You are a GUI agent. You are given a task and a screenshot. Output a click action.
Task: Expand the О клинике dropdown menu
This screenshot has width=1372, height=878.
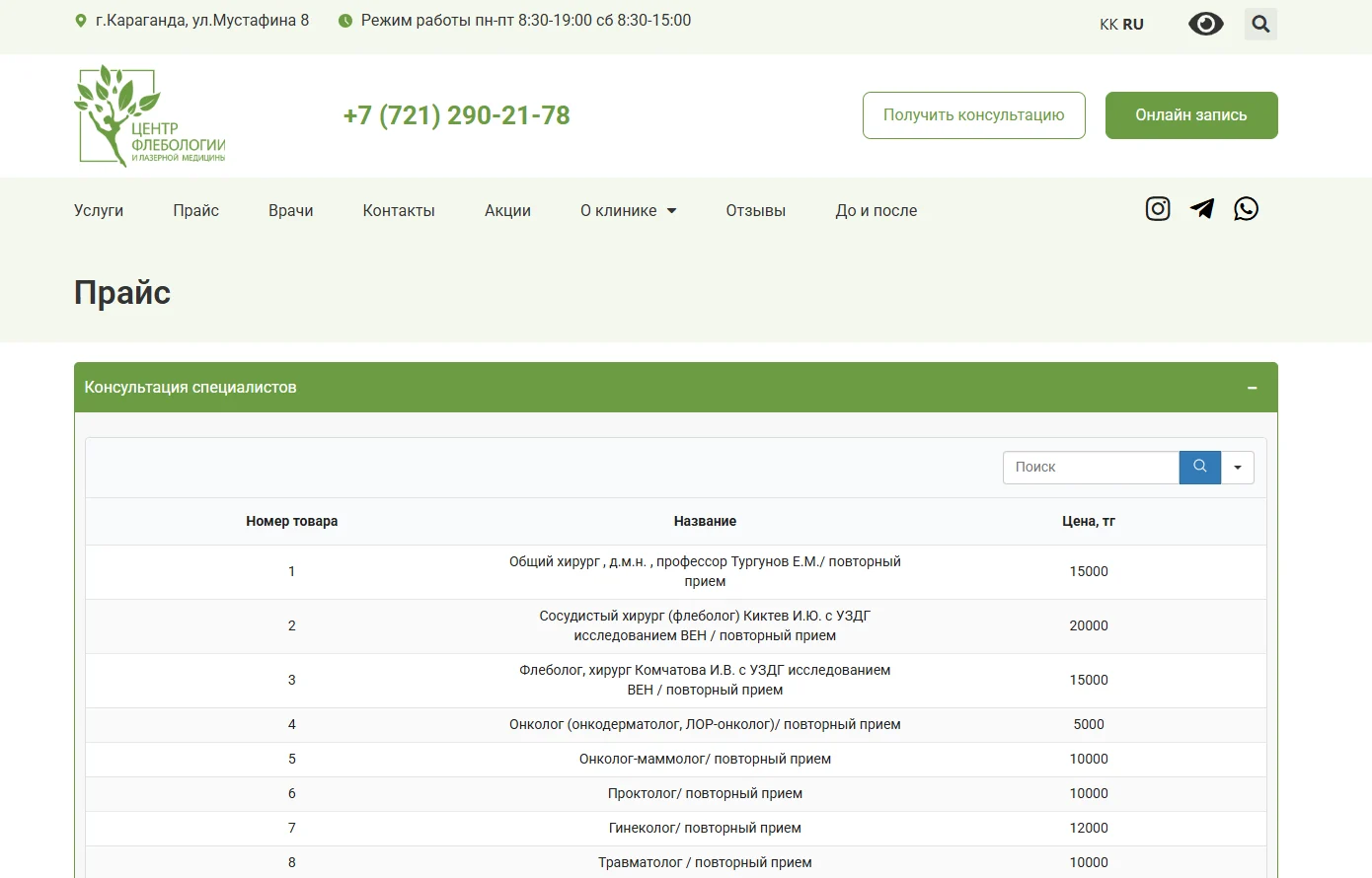(629, 211)
